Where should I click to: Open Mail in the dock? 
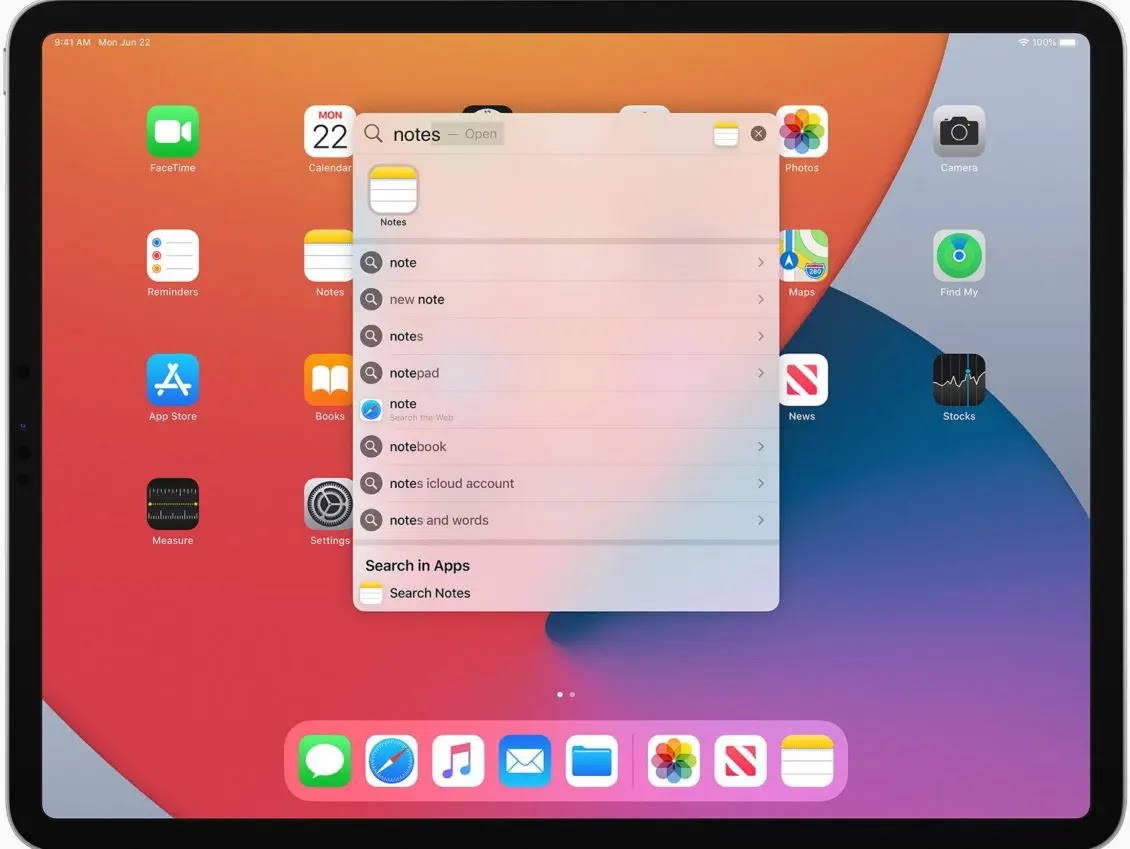point(525,760)
